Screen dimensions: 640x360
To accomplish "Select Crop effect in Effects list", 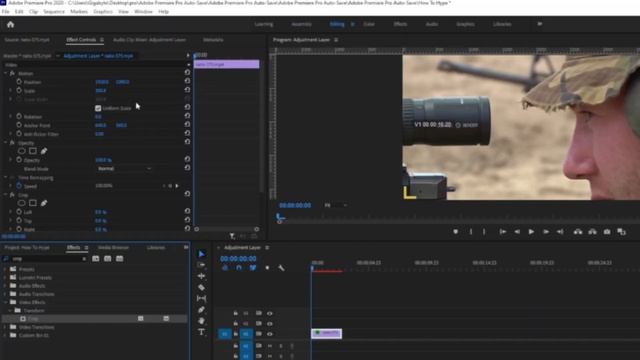I will [95, 319].
